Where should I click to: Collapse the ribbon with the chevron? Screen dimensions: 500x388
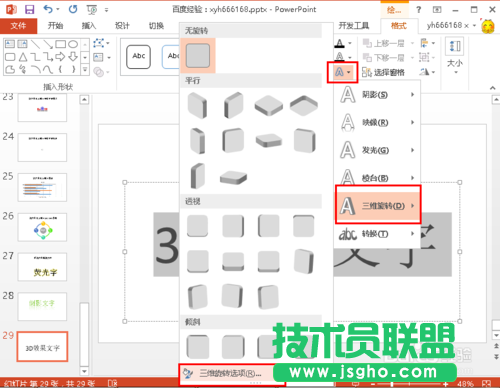pyautogui.click(x=492, y=88)
